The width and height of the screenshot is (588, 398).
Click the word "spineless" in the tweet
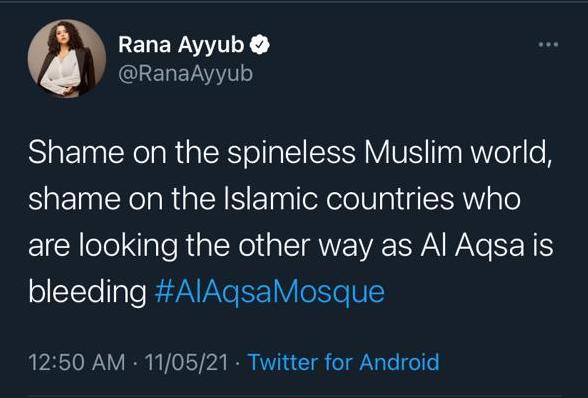click(x=291, y=154)
